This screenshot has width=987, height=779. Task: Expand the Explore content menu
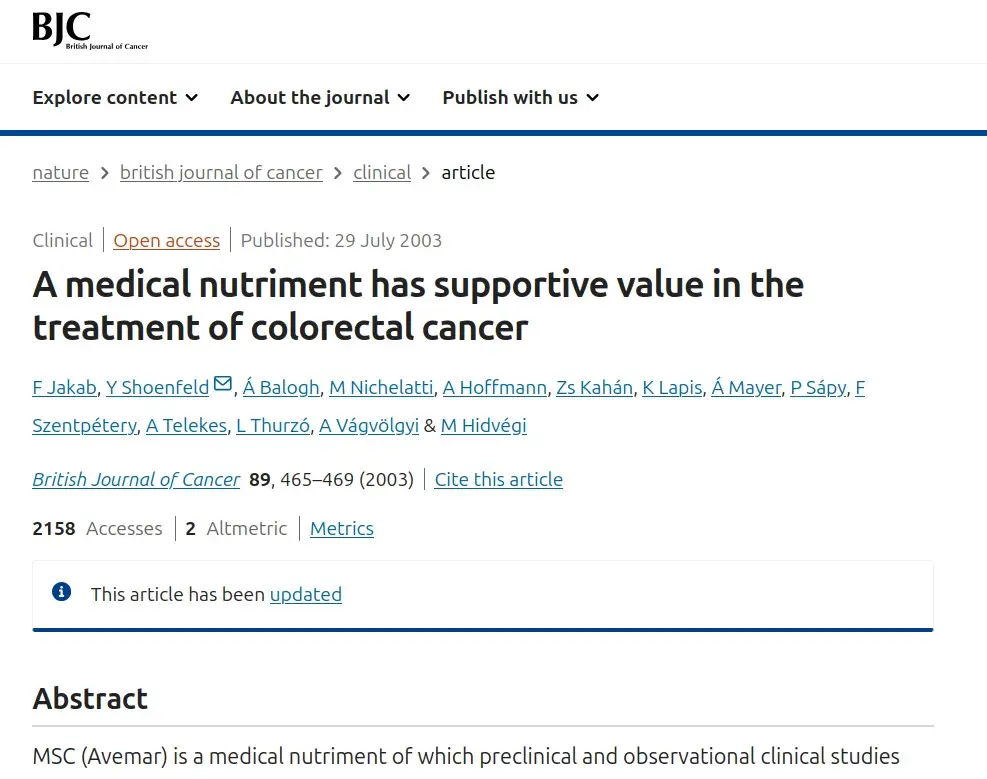coord(115,98)
